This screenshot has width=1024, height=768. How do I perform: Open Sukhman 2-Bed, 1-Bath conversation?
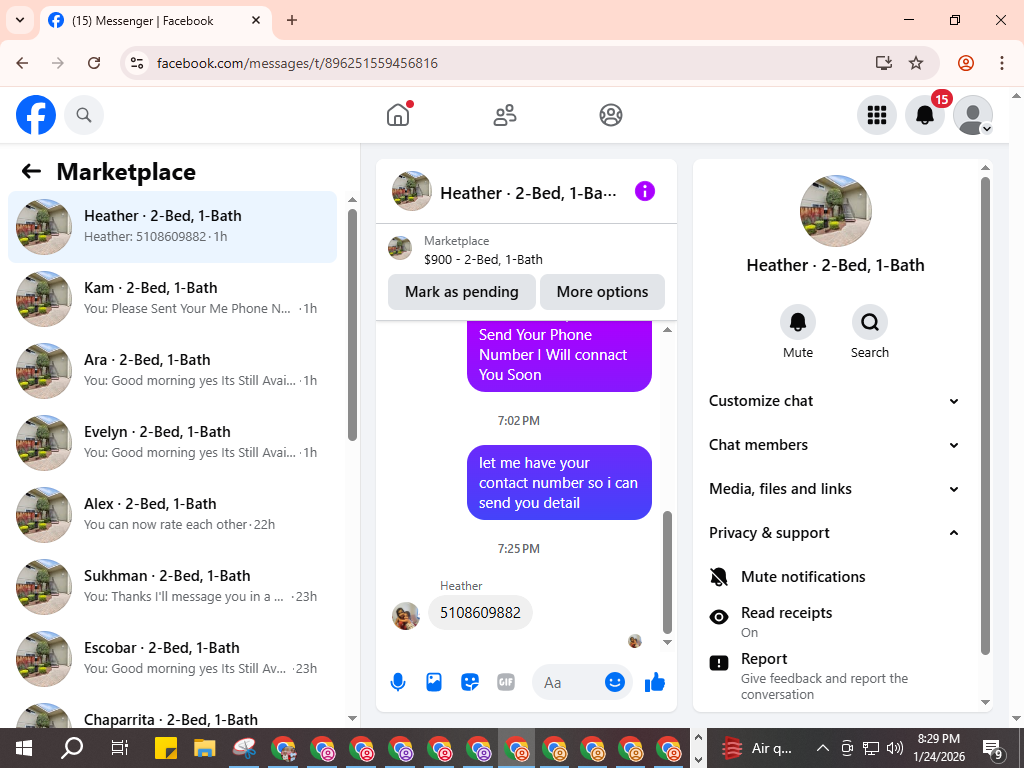[172, 586]
